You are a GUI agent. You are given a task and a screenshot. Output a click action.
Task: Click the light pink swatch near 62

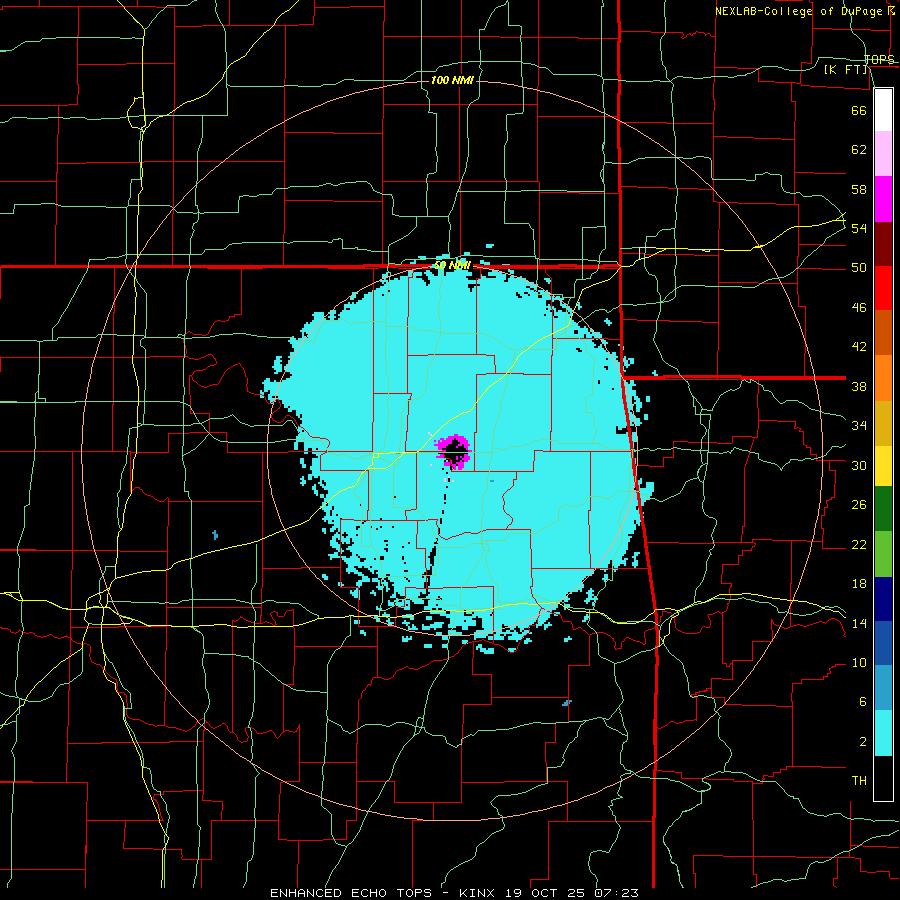pos(883,154)
